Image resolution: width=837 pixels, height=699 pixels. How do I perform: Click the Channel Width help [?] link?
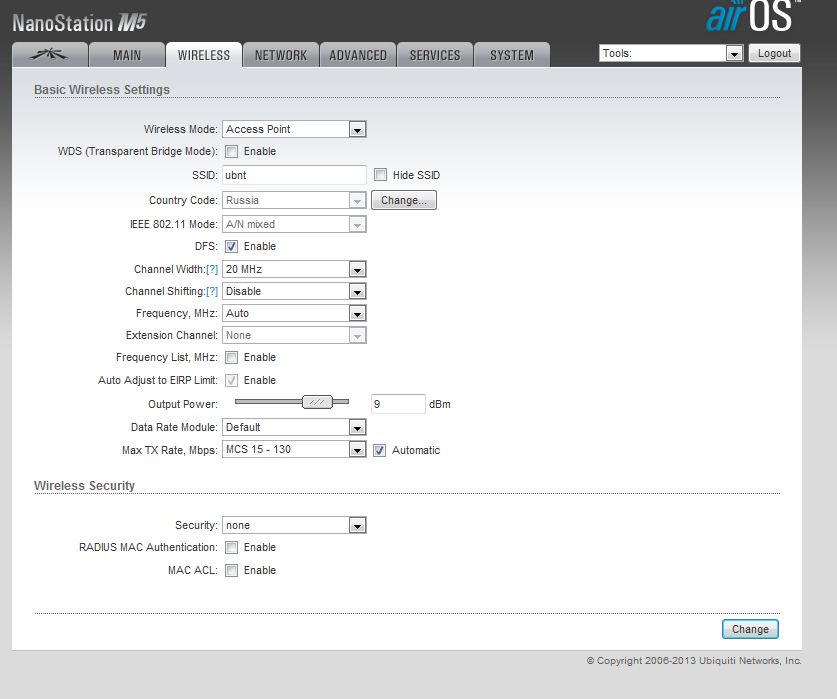(211, 270)
